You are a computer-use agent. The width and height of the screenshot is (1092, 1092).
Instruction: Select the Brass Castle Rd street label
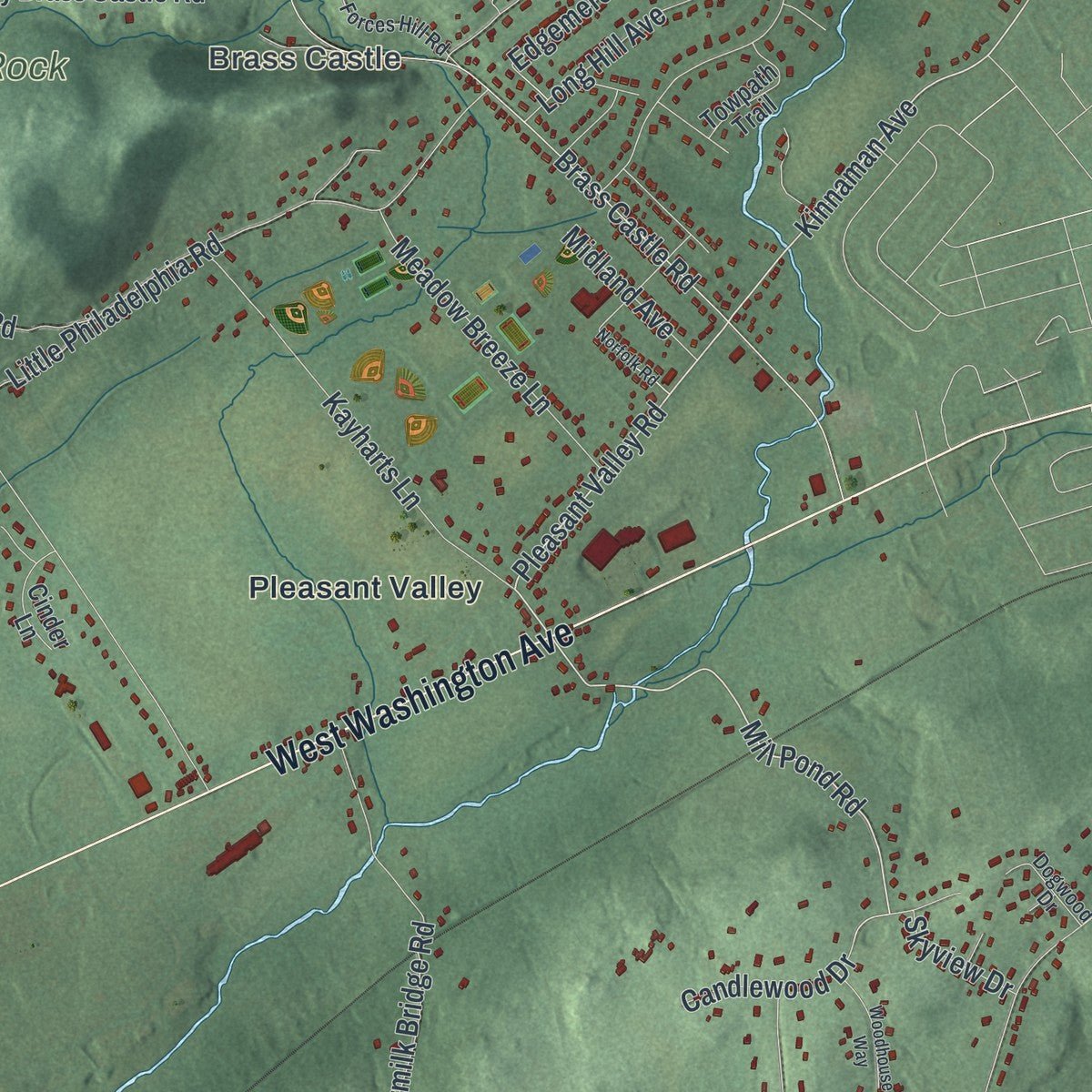pos(625,221)
